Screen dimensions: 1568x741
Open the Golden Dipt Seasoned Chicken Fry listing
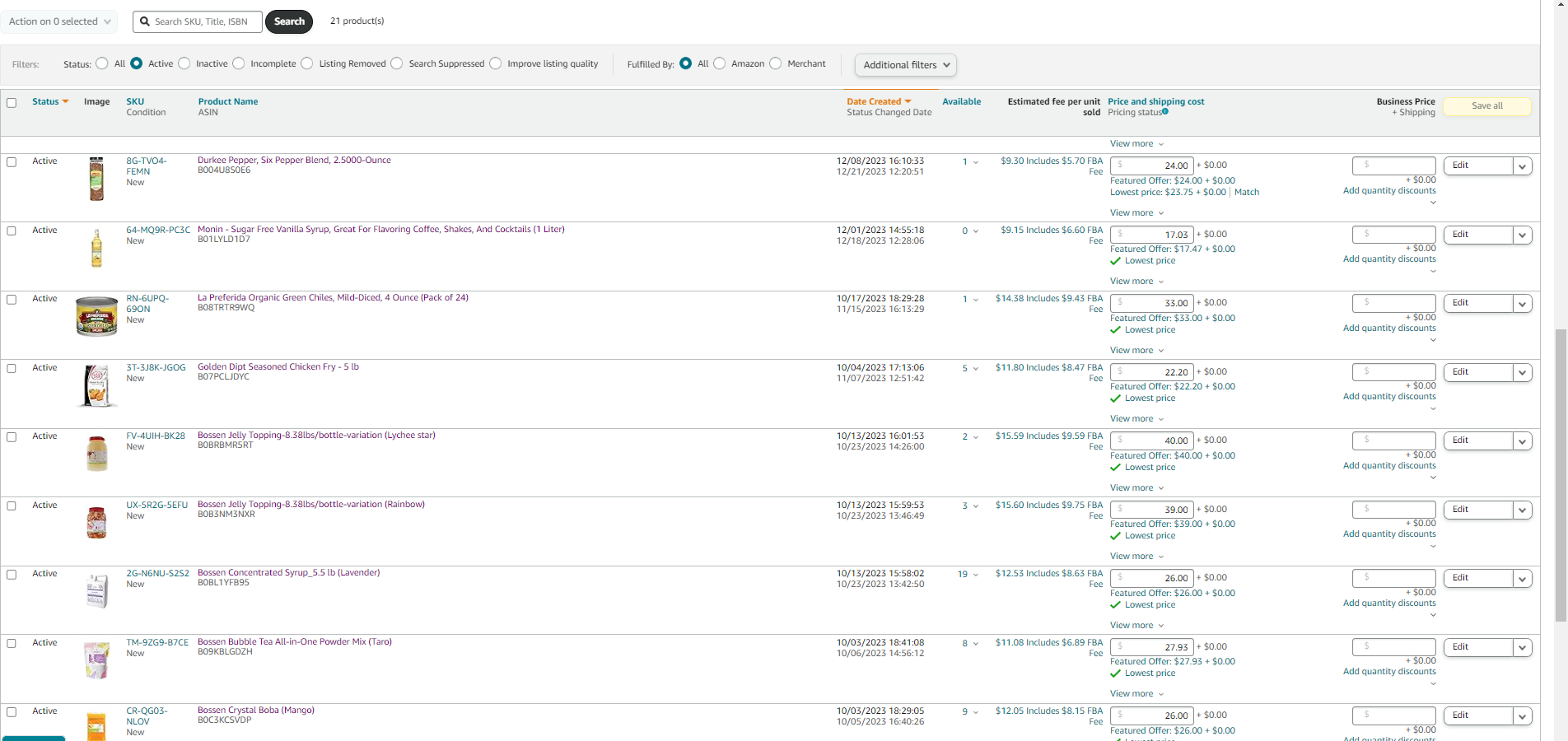[x=278, y=366]
